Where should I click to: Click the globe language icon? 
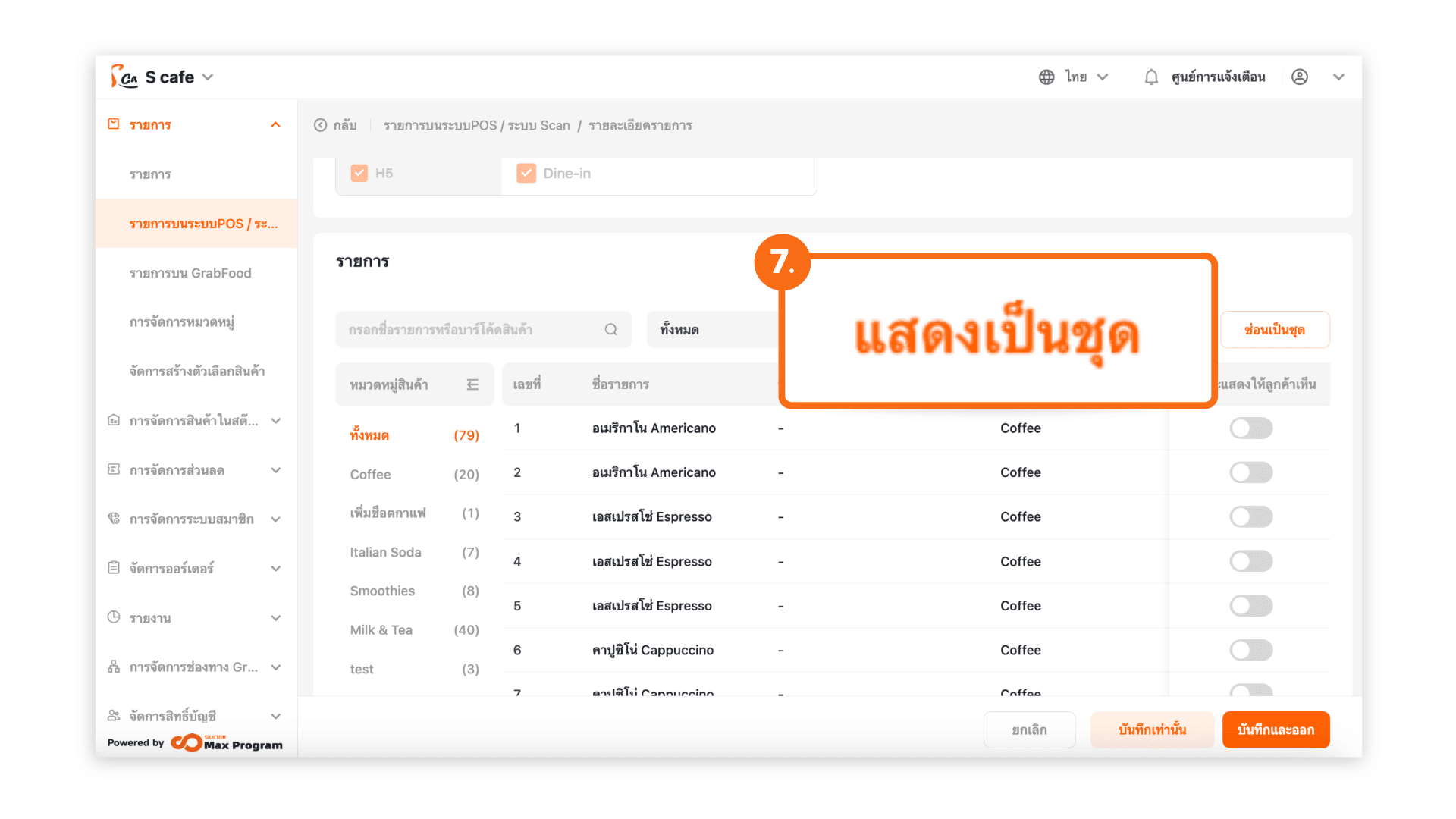pos(1046,77)
